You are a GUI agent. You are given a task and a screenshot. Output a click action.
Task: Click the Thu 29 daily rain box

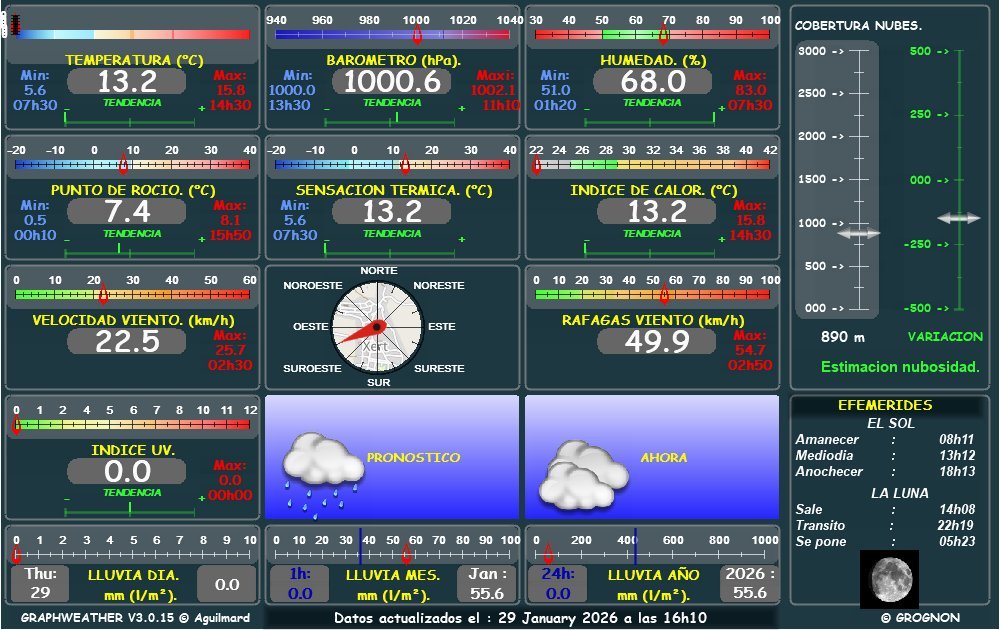(x=40, y=583)
